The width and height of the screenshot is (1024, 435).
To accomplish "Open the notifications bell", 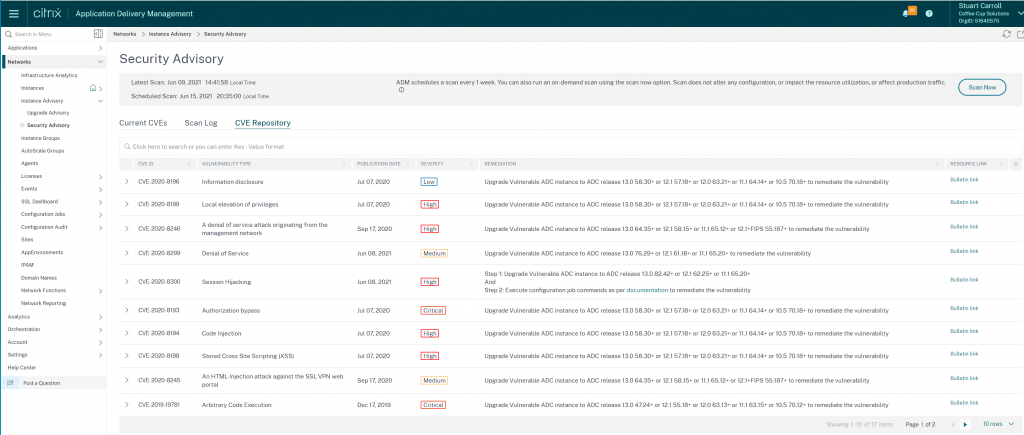I will tap(905, 13).
